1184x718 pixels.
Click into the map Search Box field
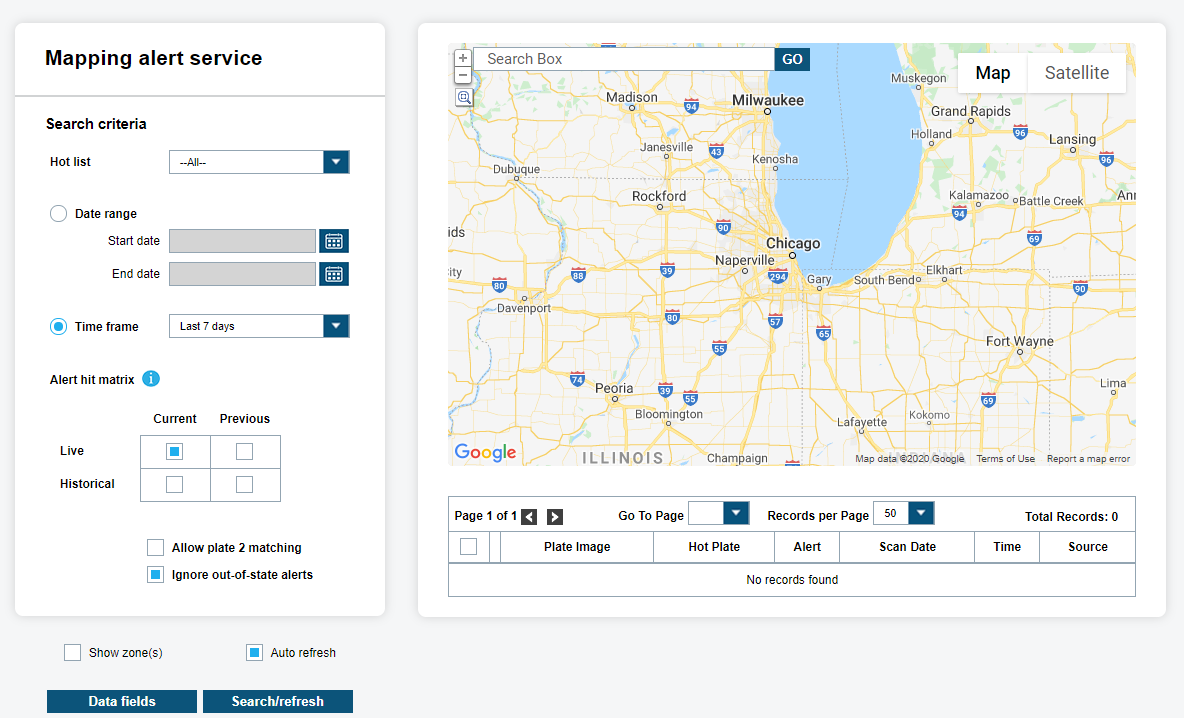point(624,59)
